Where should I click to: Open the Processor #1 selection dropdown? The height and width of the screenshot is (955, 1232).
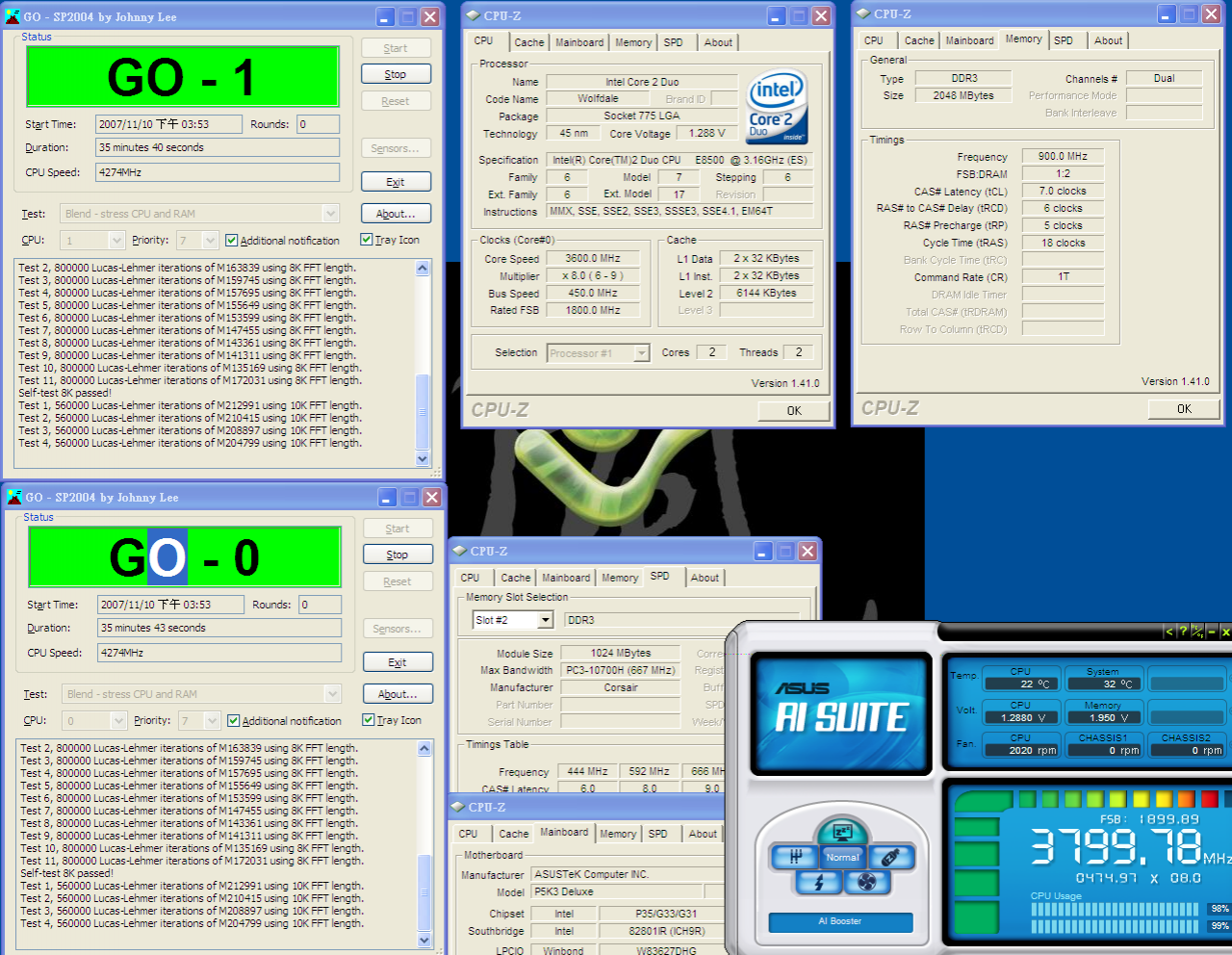[x=642, y=353]
